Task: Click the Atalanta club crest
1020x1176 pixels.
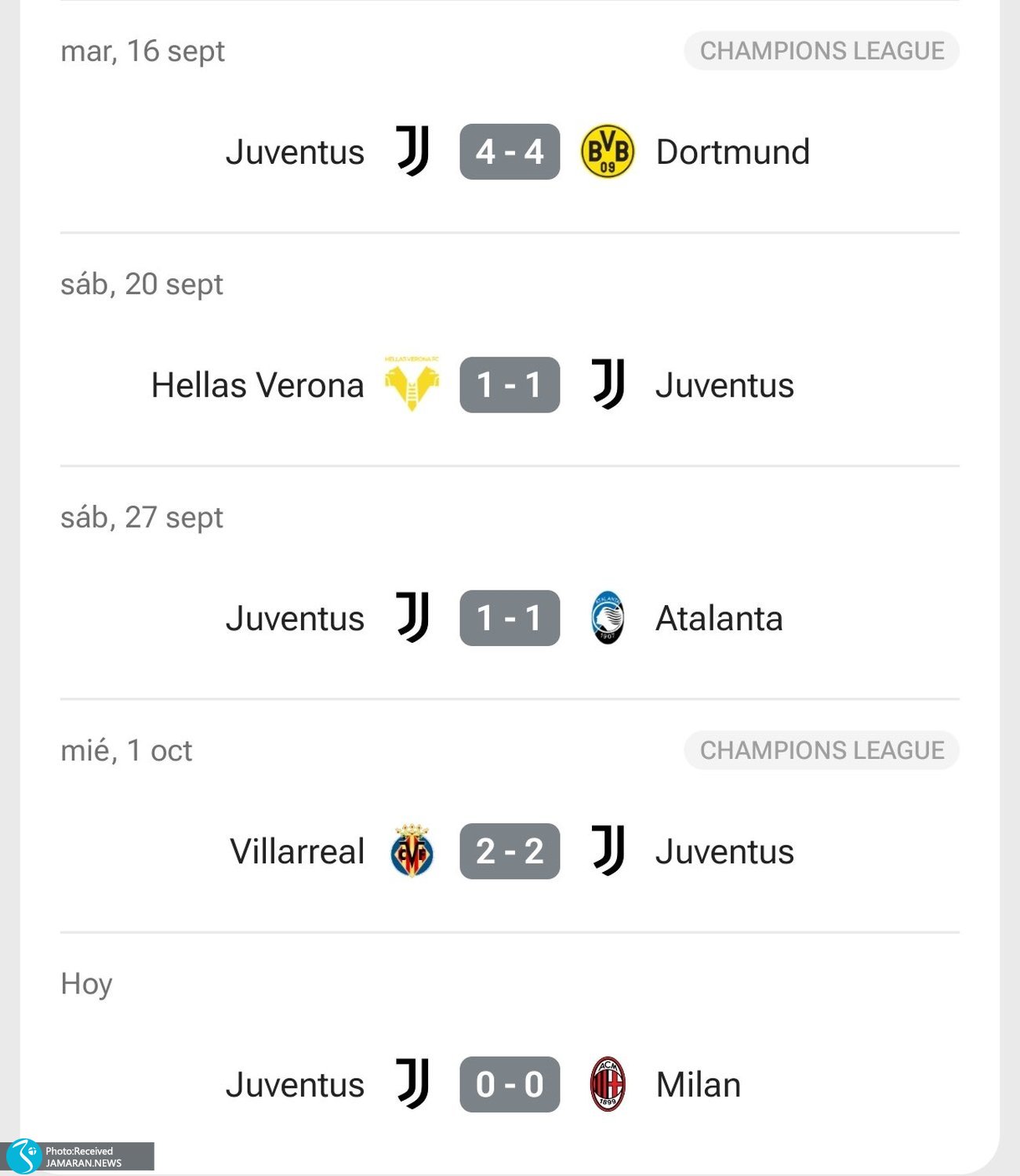Action: tap(608, 618)
